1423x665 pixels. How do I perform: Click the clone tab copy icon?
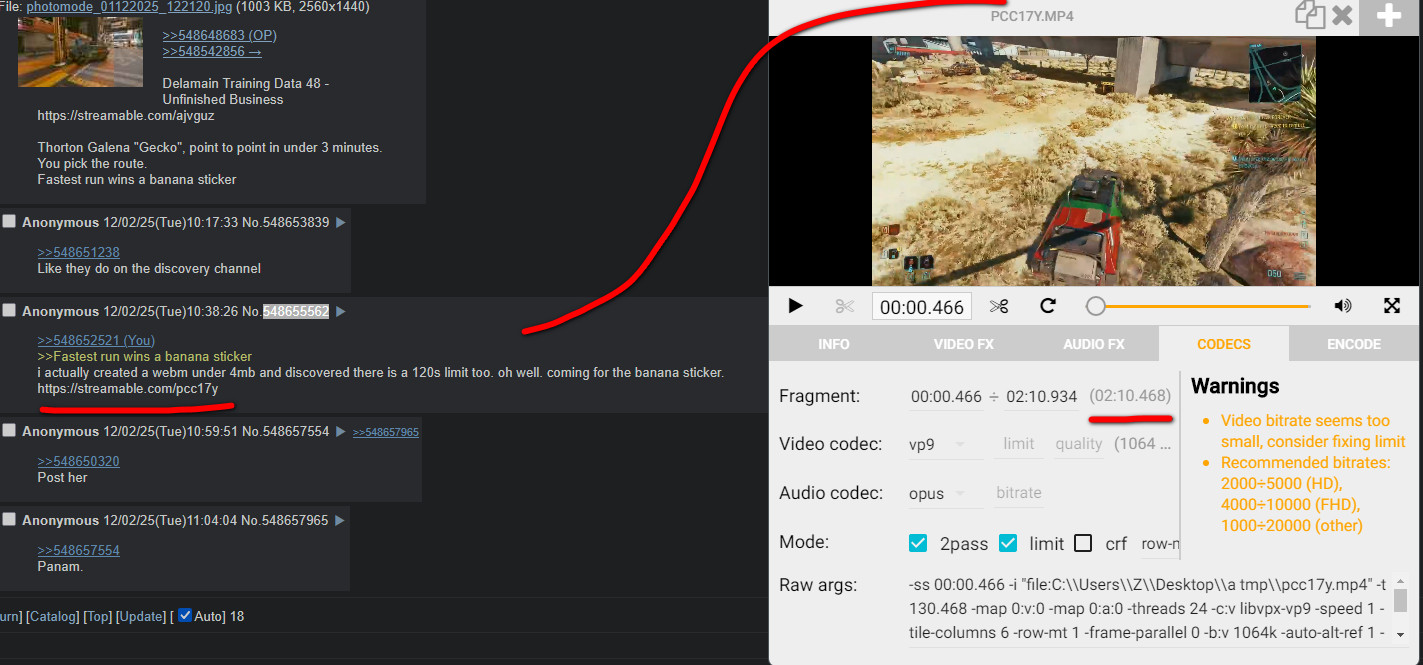[x=1310, y=14]
